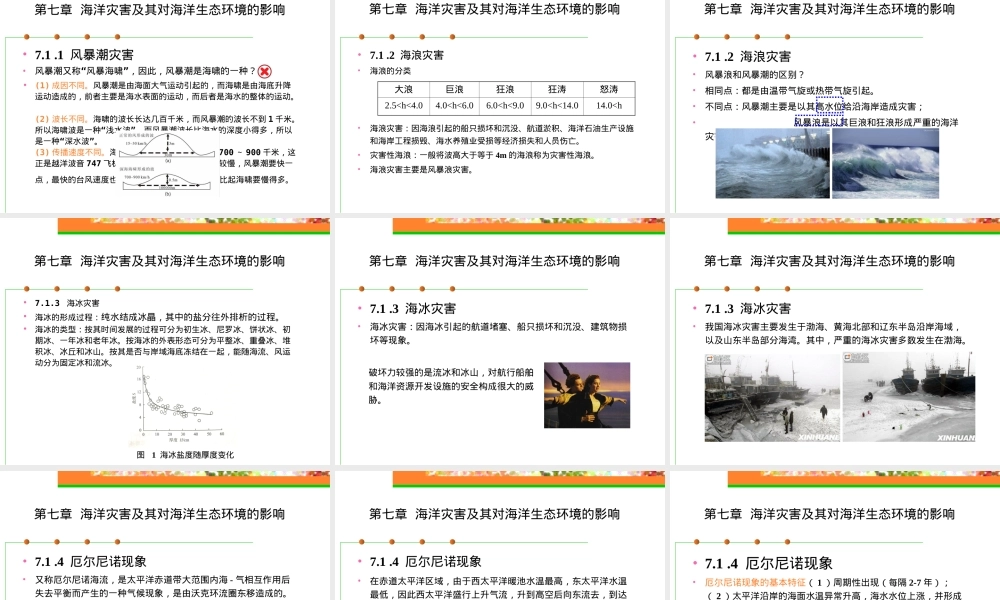Viewport: 1000px width, 600px height.
Task: Click orange label (3) 传播速度不同
Action: (71, 152)
